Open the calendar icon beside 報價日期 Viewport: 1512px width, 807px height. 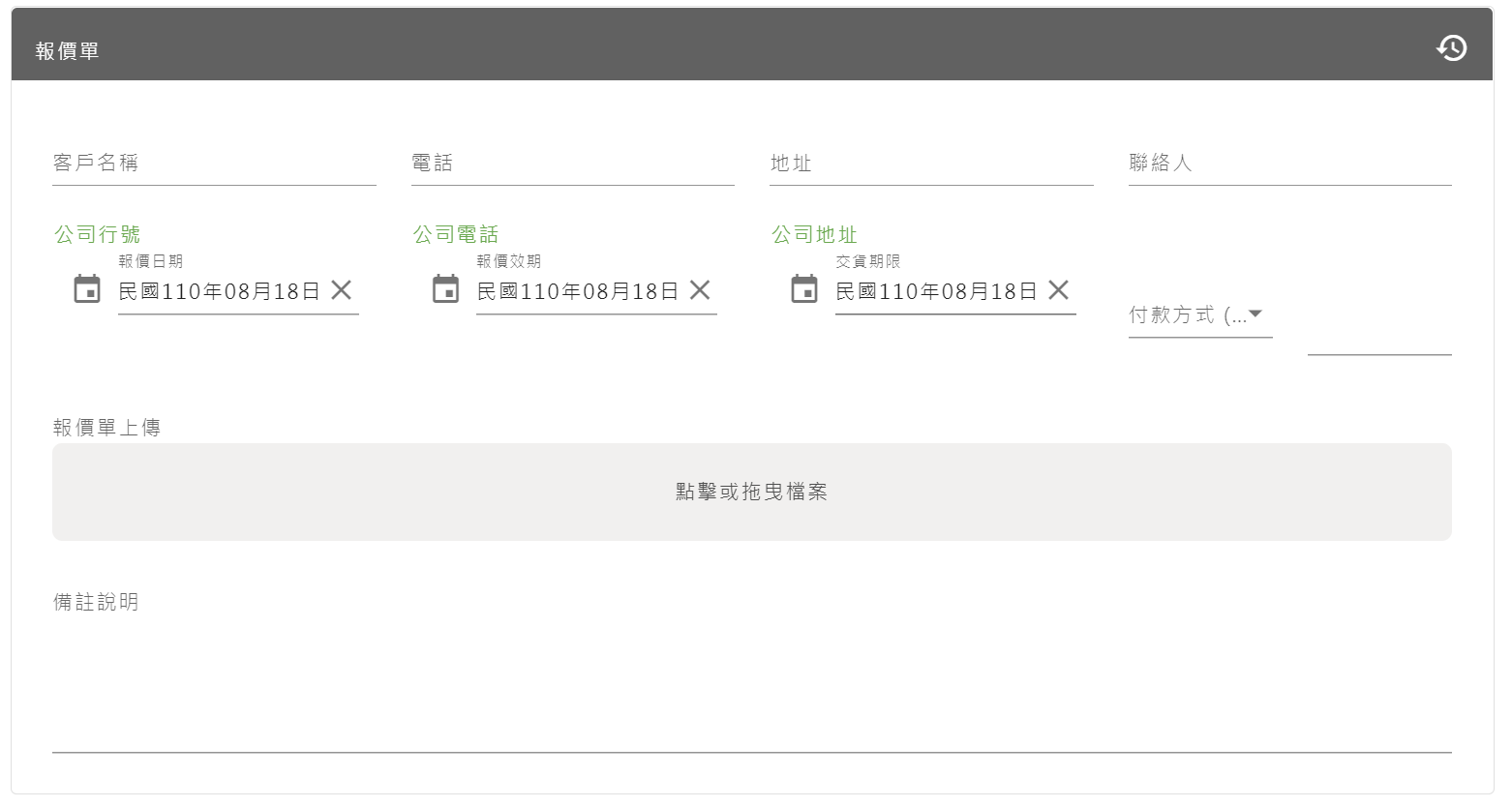(x=86, y=288)
